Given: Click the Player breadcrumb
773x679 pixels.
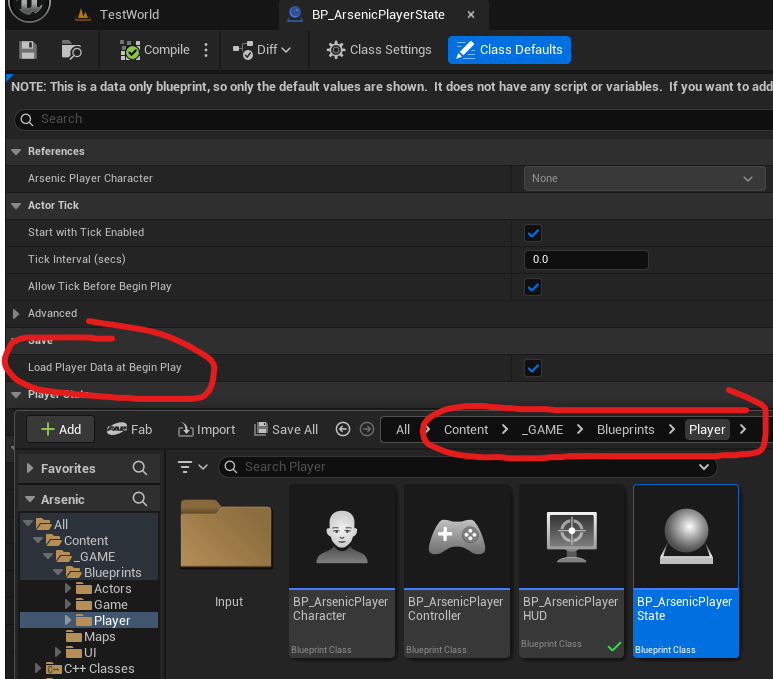Looking at the screenshot, I should pyautogui.click(x=707, y=429).
